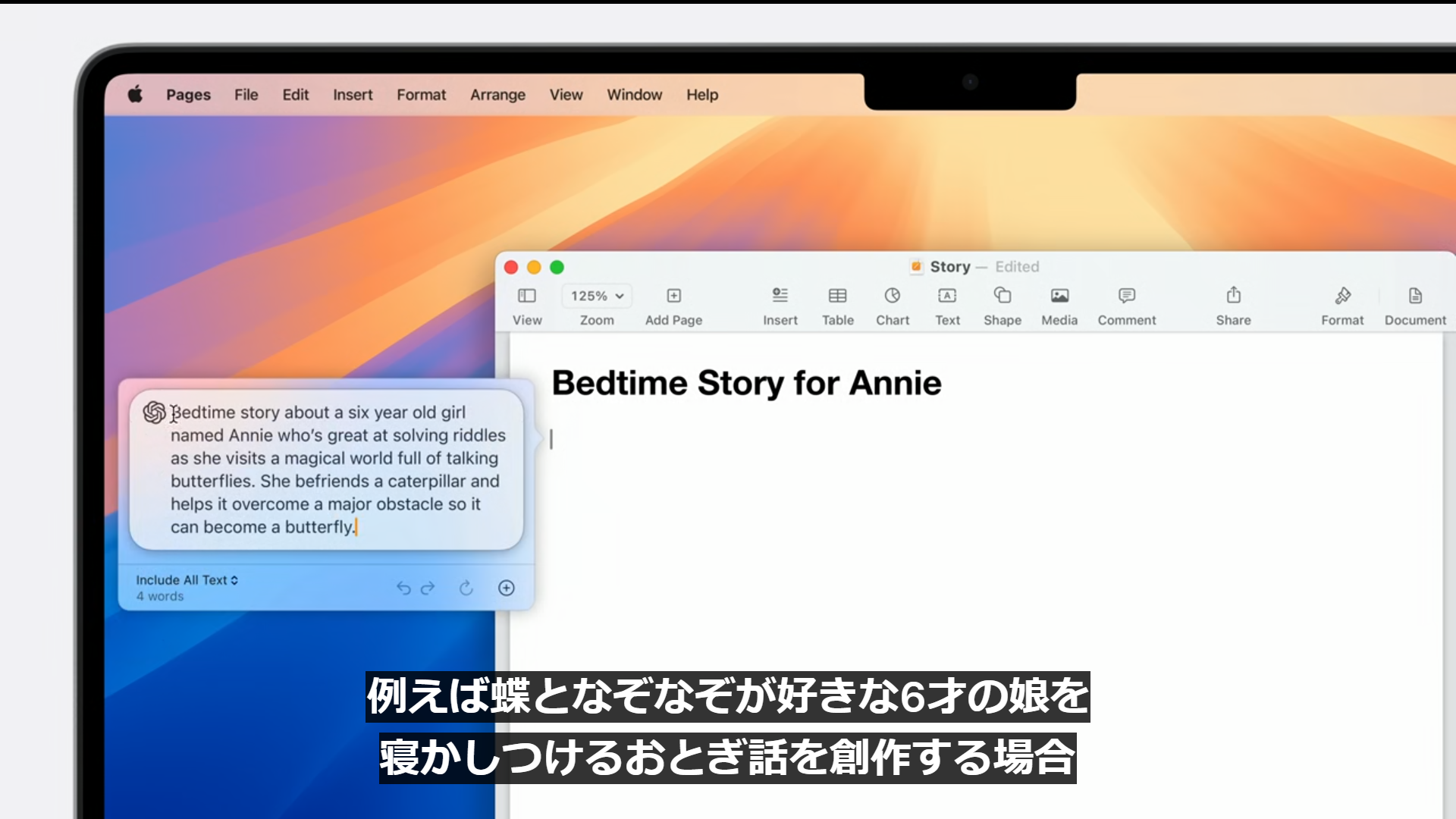Click the Apple menu logo
The width and height of the screenshot is (1456, 819).
click(135, 95)
